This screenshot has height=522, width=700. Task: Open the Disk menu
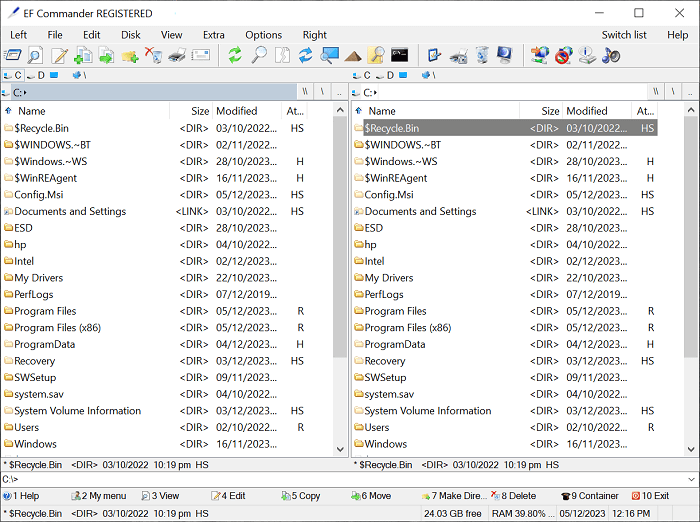(x=131, y=35)
